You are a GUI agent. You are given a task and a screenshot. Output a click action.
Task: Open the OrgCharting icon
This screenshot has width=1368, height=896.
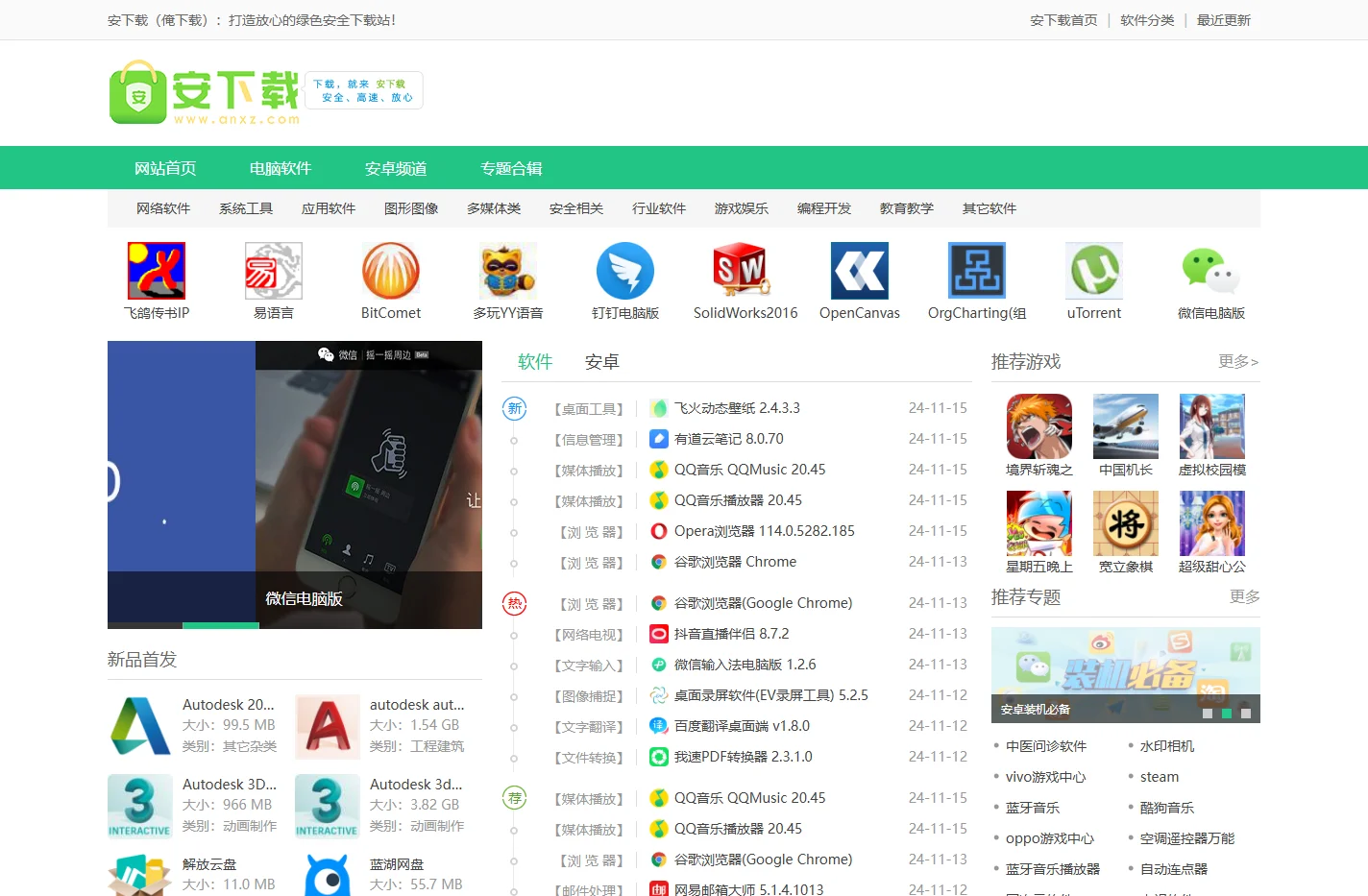977,271
